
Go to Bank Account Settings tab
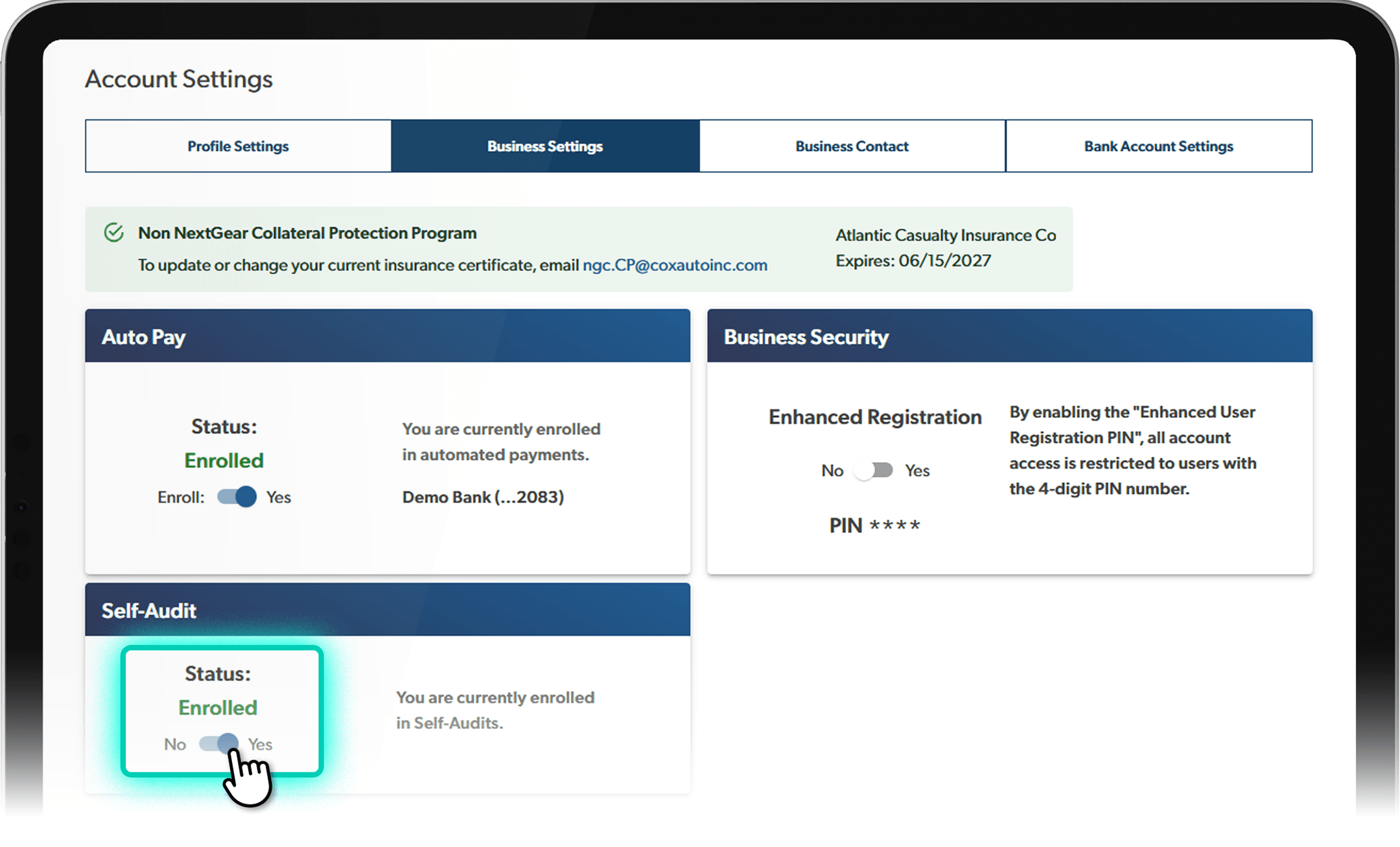tap(1159, 146)
